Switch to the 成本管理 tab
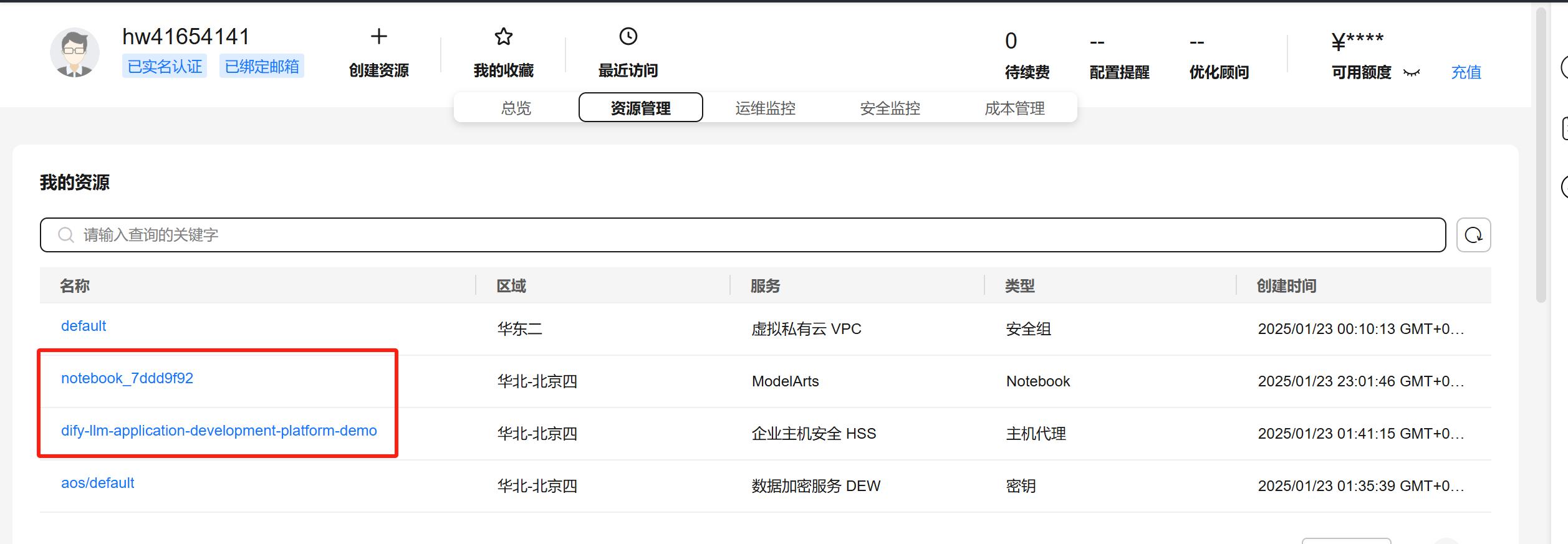 pos(1014,108)
